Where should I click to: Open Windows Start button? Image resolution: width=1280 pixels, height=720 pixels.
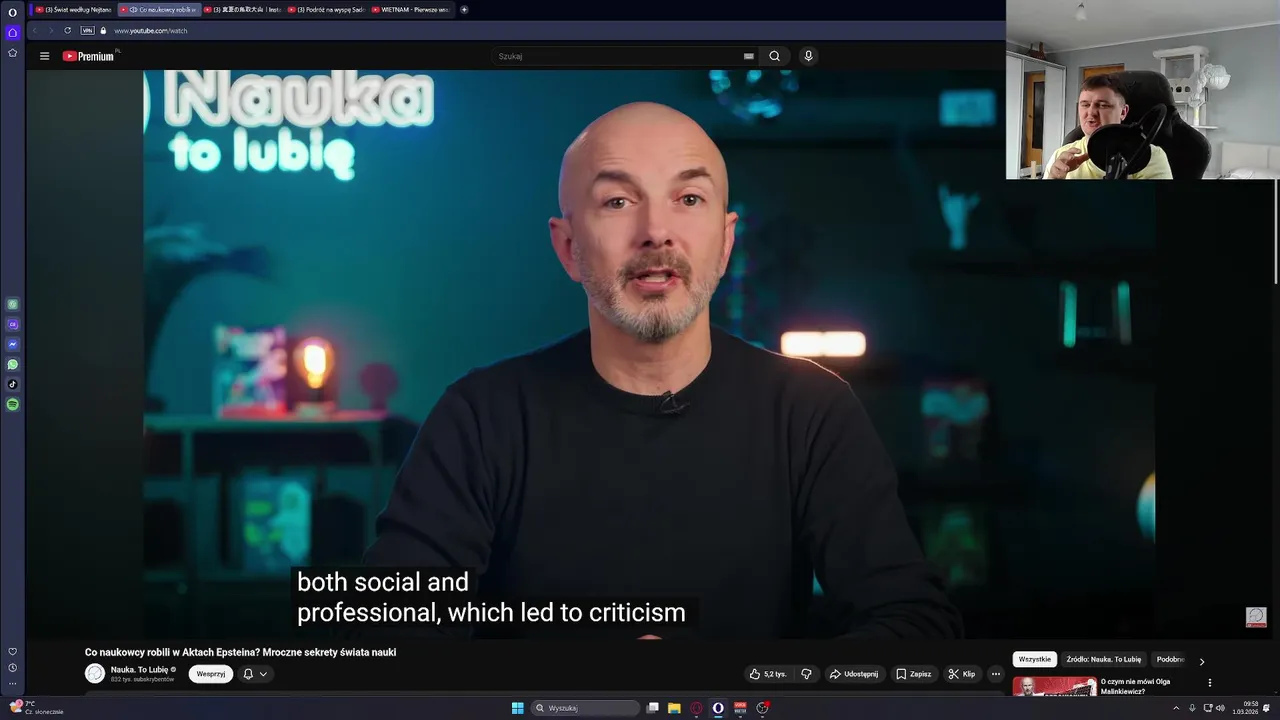(x=517, y=708)
